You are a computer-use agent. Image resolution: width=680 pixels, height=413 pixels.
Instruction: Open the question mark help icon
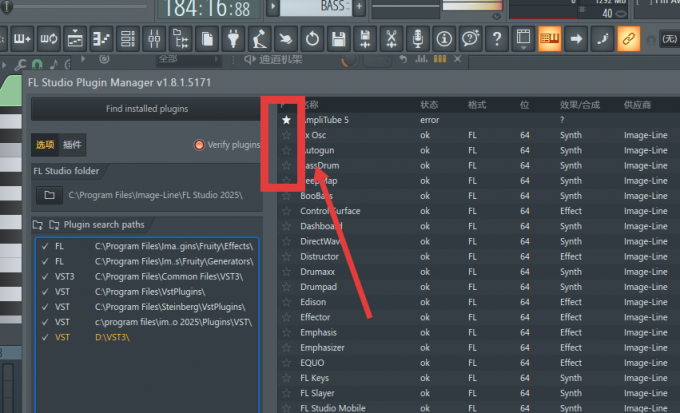(497, 39)
